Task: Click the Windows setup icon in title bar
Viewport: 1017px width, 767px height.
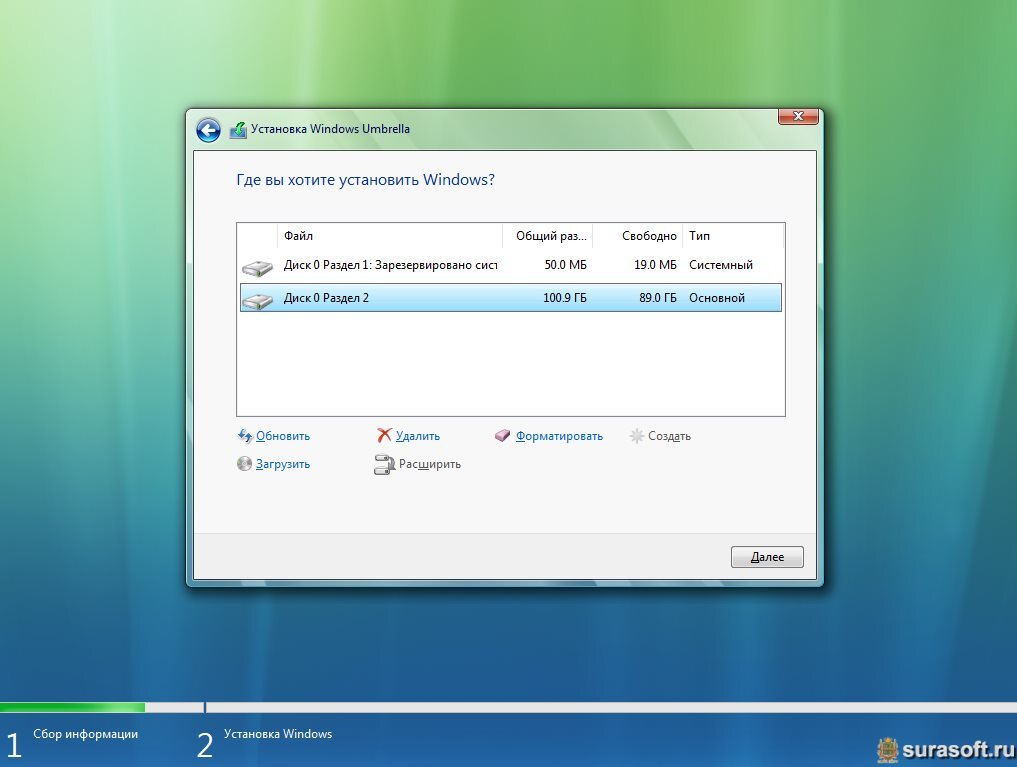Action: [x=238, y=130]
